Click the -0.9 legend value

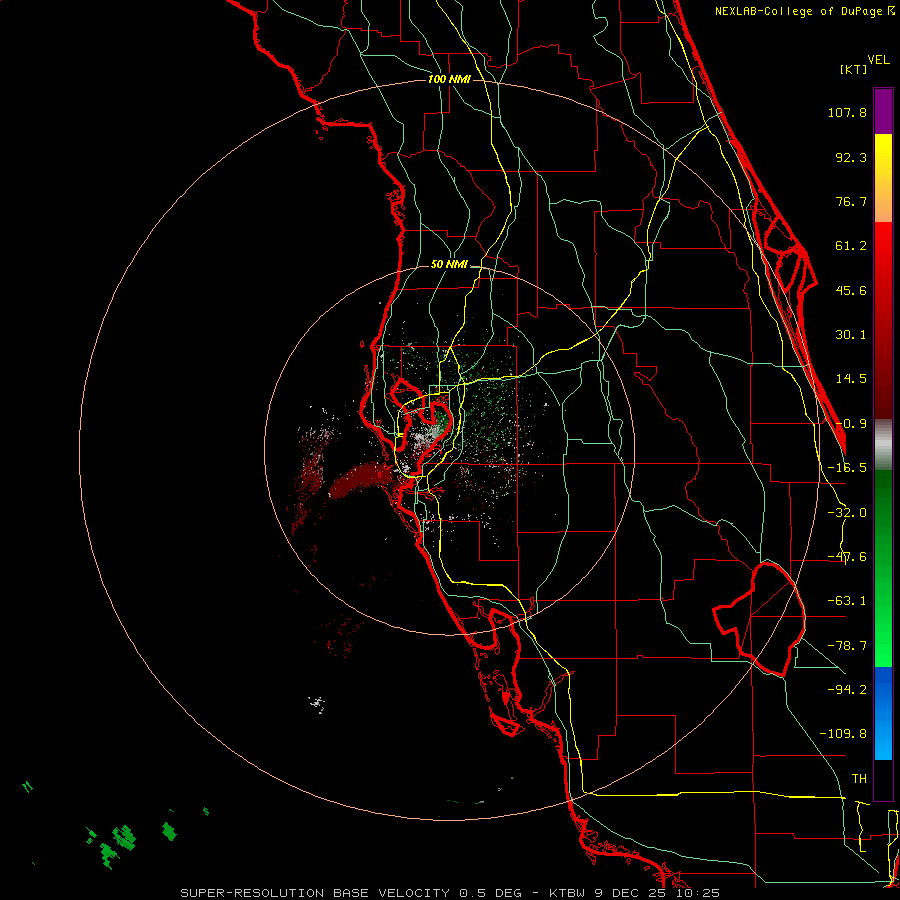pos(851,424)
